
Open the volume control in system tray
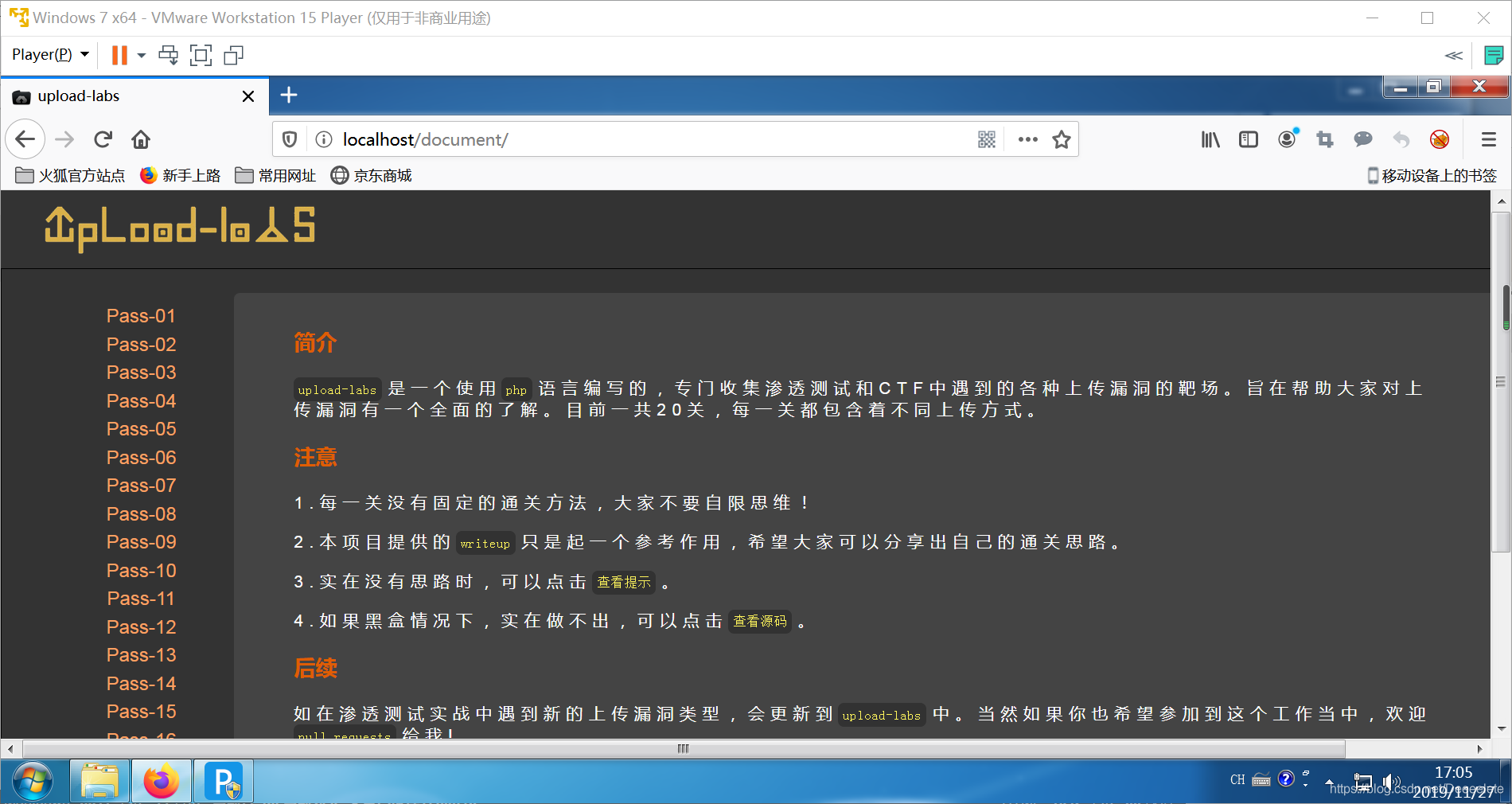pyautogui.click(x=1390, y=782)
